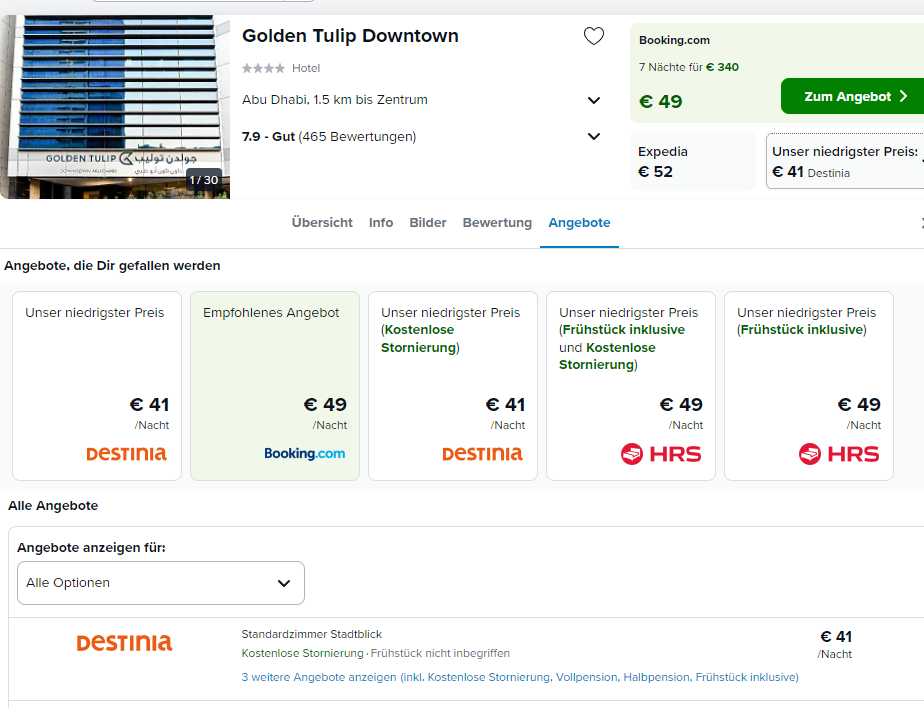
Task: Switch to the Übersicht tab
Action: coord(322,223)
